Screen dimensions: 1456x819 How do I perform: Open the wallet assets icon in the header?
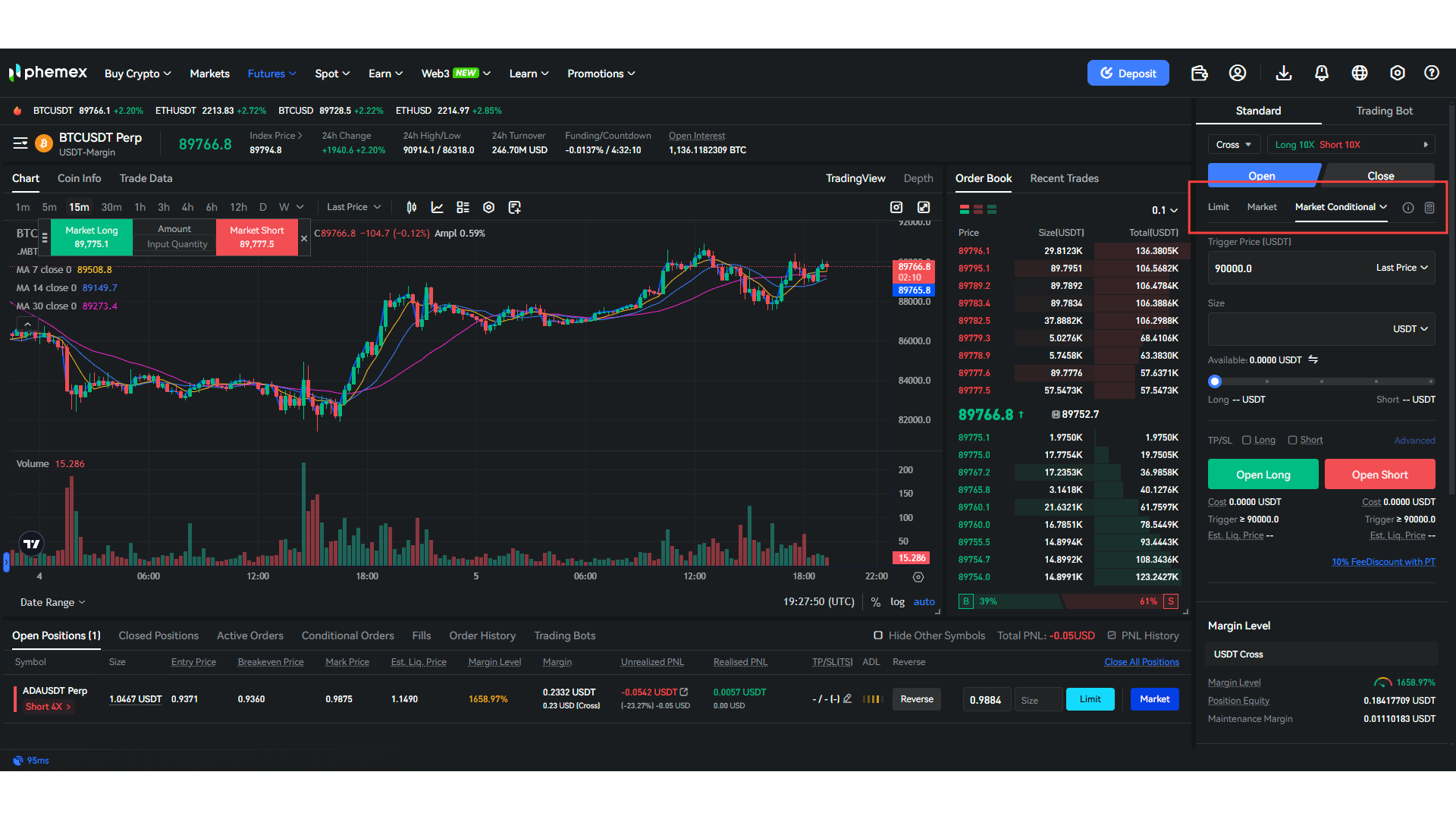pos(1199,73)
